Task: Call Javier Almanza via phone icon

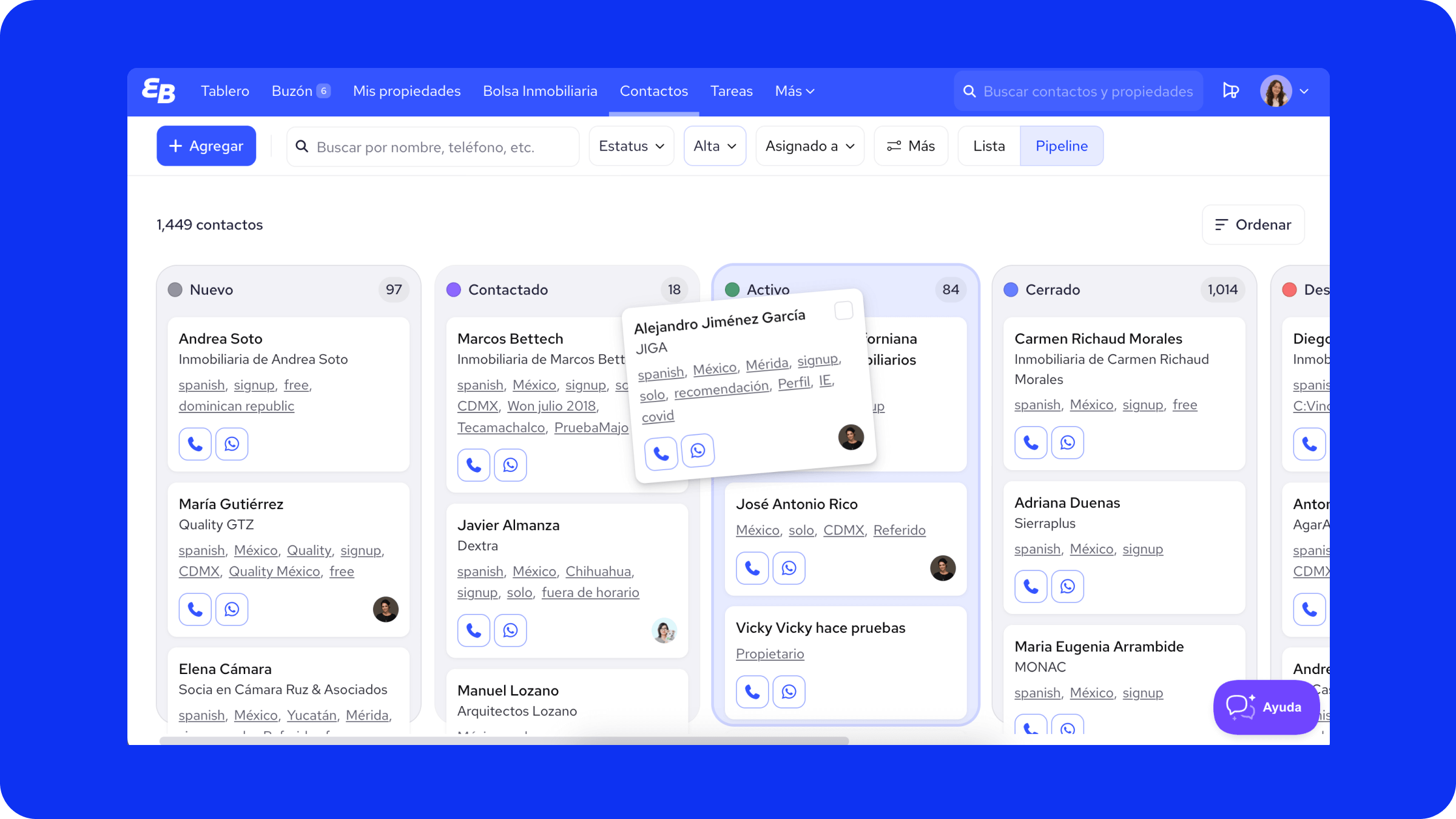Action: (x=473, y=630)
